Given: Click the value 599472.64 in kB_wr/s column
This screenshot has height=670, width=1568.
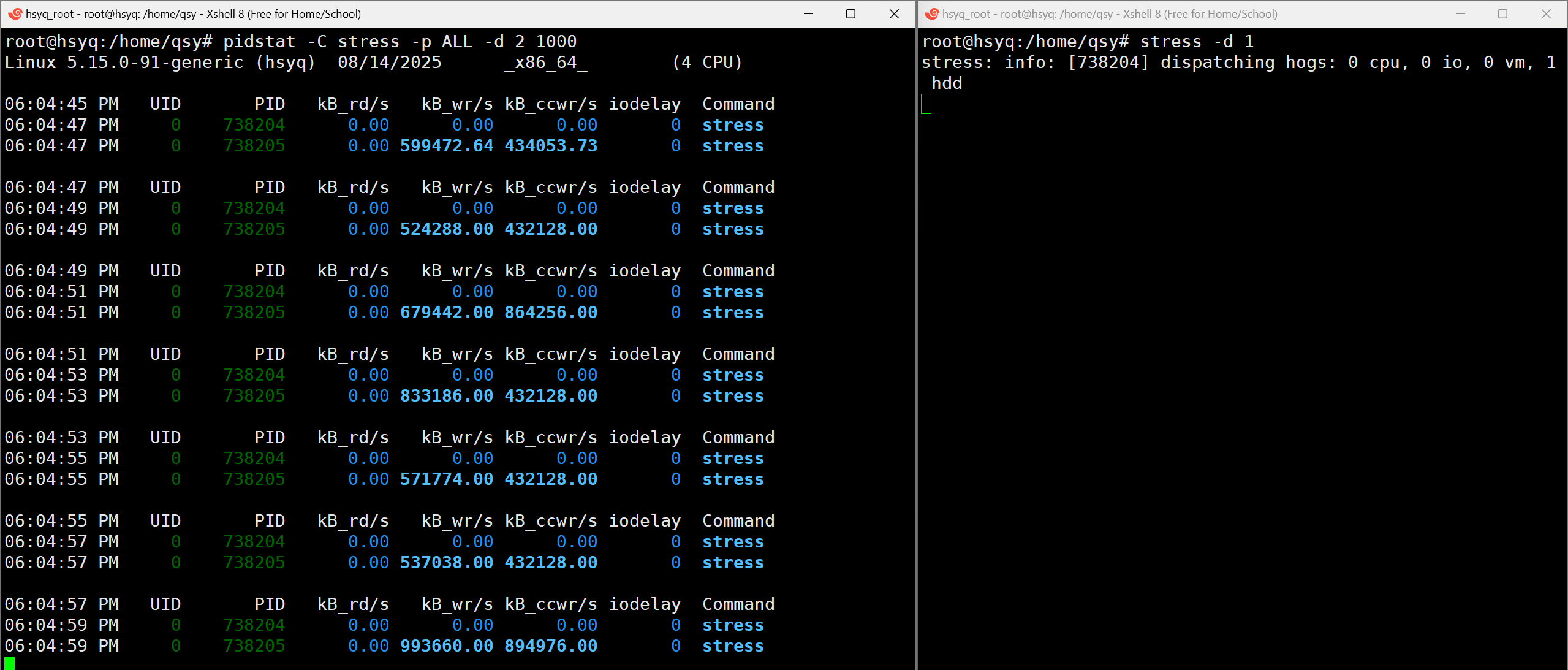Looking at the screenshot, I should pos(447,146).
